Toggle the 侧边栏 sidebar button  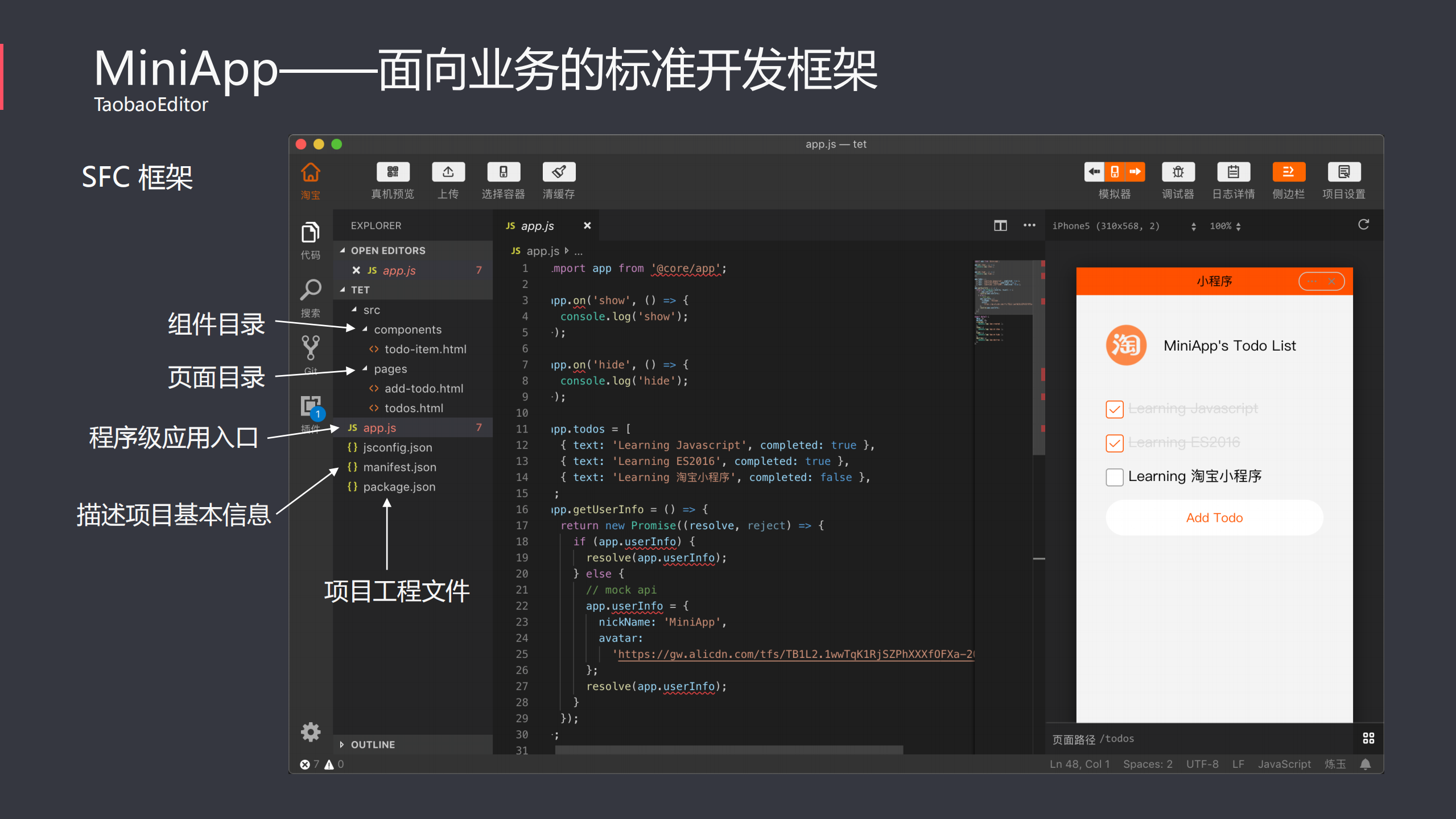(x=1288, y=171)
